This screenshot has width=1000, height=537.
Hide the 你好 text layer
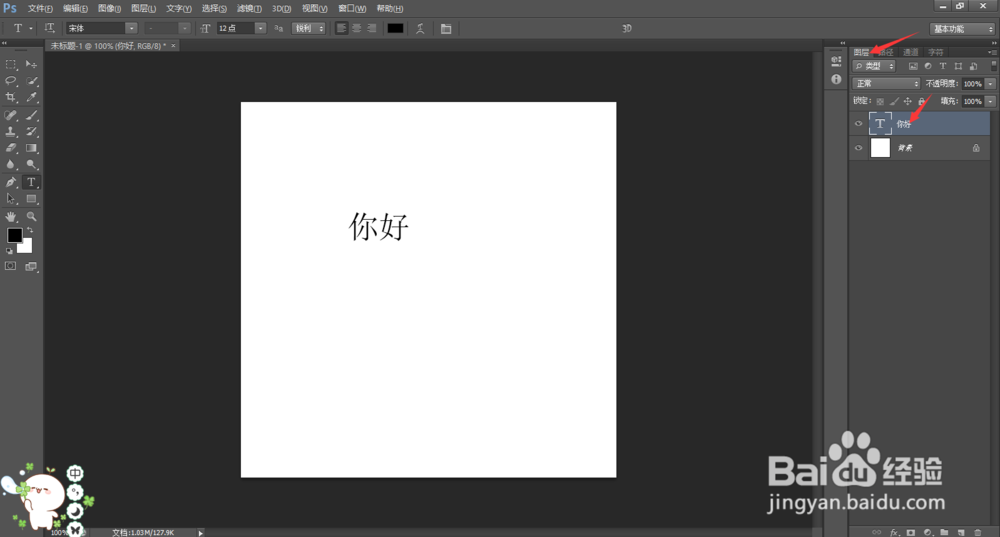tap(858, 124)
